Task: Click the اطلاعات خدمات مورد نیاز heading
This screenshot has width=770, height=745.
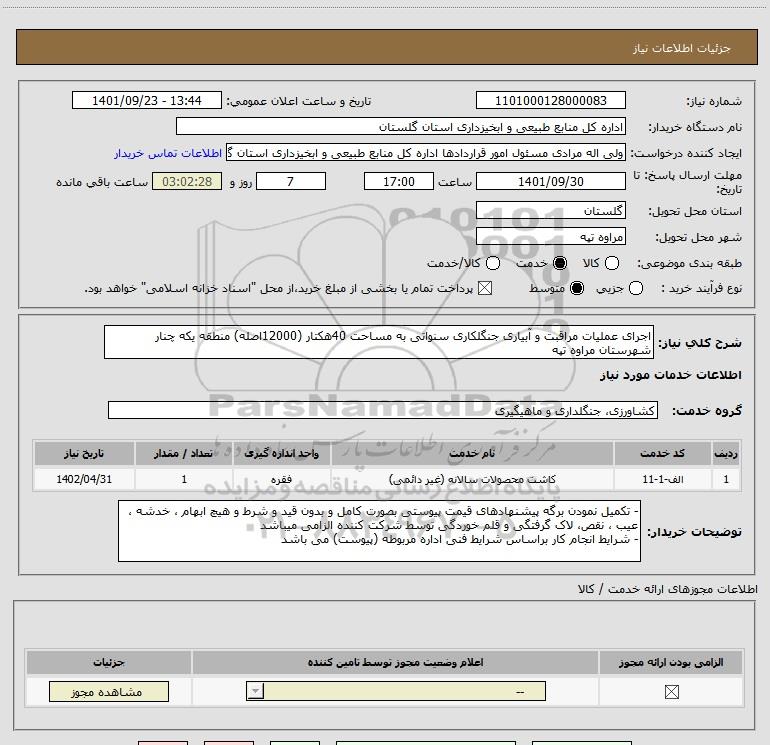Action: pos(670,375)
